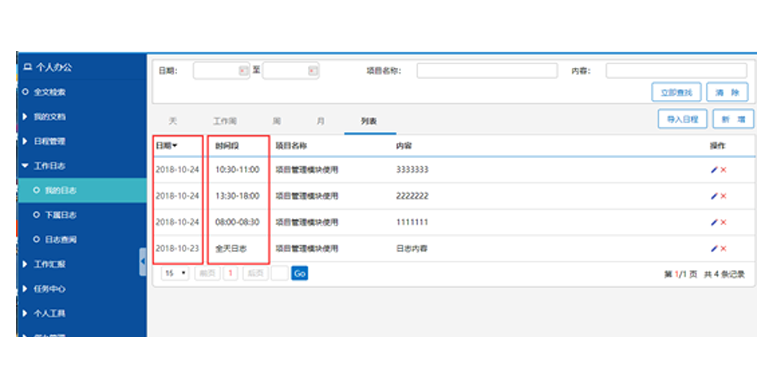Switch to the 月 view tab
The height and width of the screenshot is (388, 773).
pyautogui.click(x=320, y=121)
